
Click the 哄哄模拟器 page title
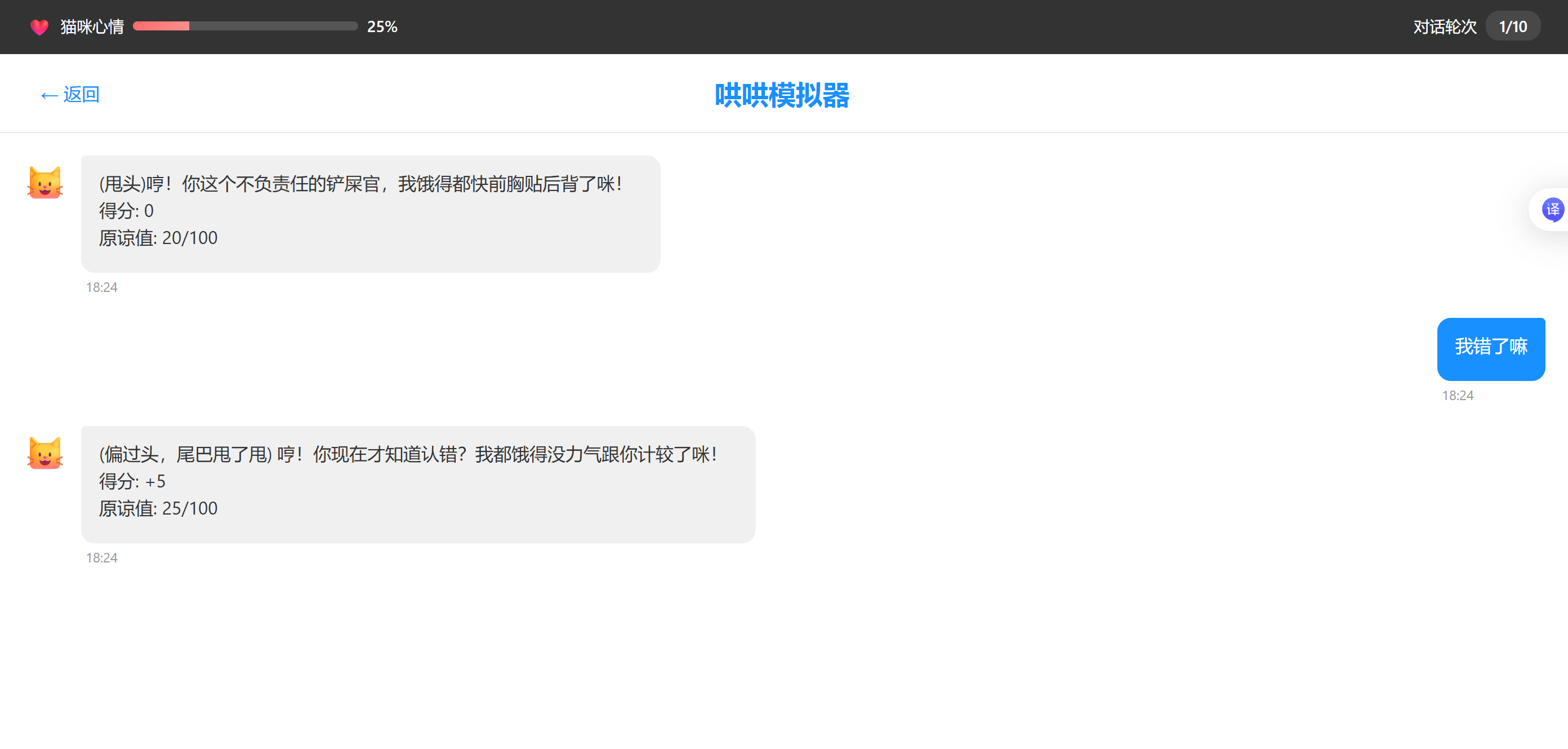pyautogui.click(x=782, y=95)
